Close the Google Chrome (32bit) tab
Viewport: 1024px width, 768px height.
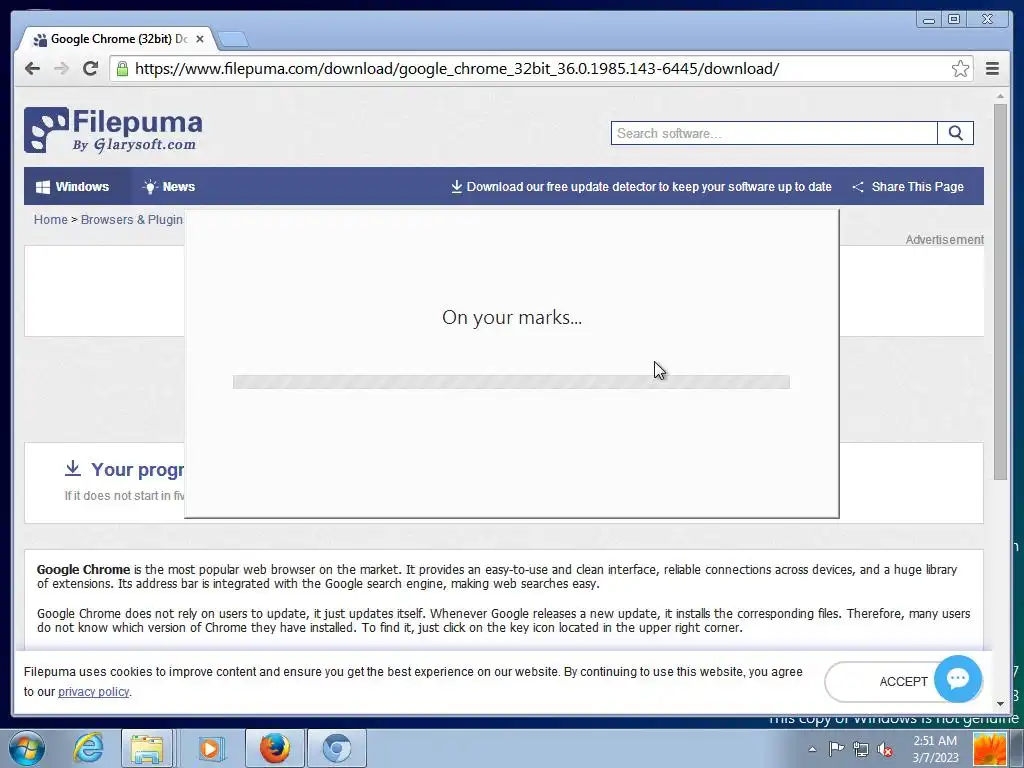(x=200, y=39)
